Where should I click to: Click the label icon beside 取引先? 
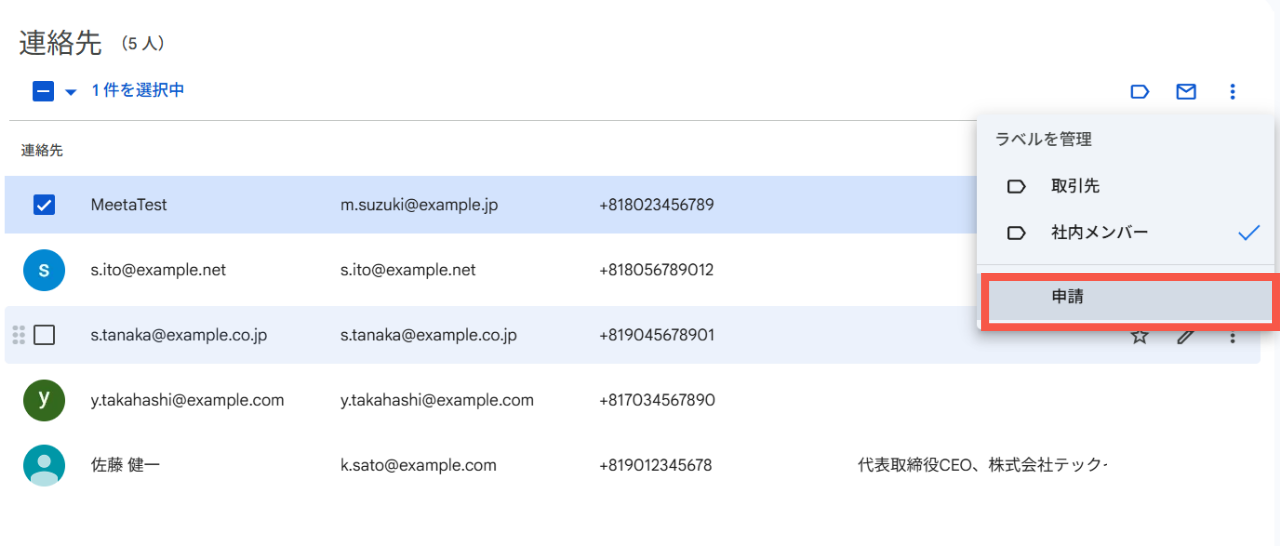(1016, 186)
